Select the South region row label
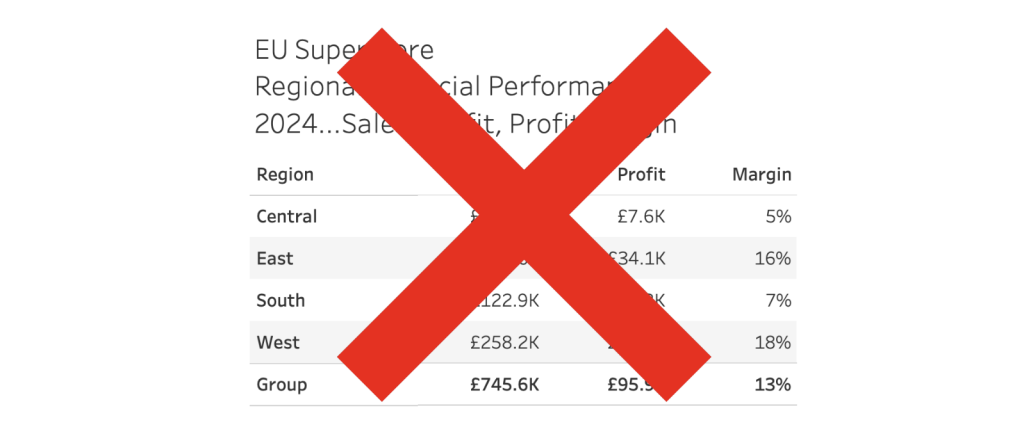Viewport: 1024px width, 443px height. (x=281, y=301)
